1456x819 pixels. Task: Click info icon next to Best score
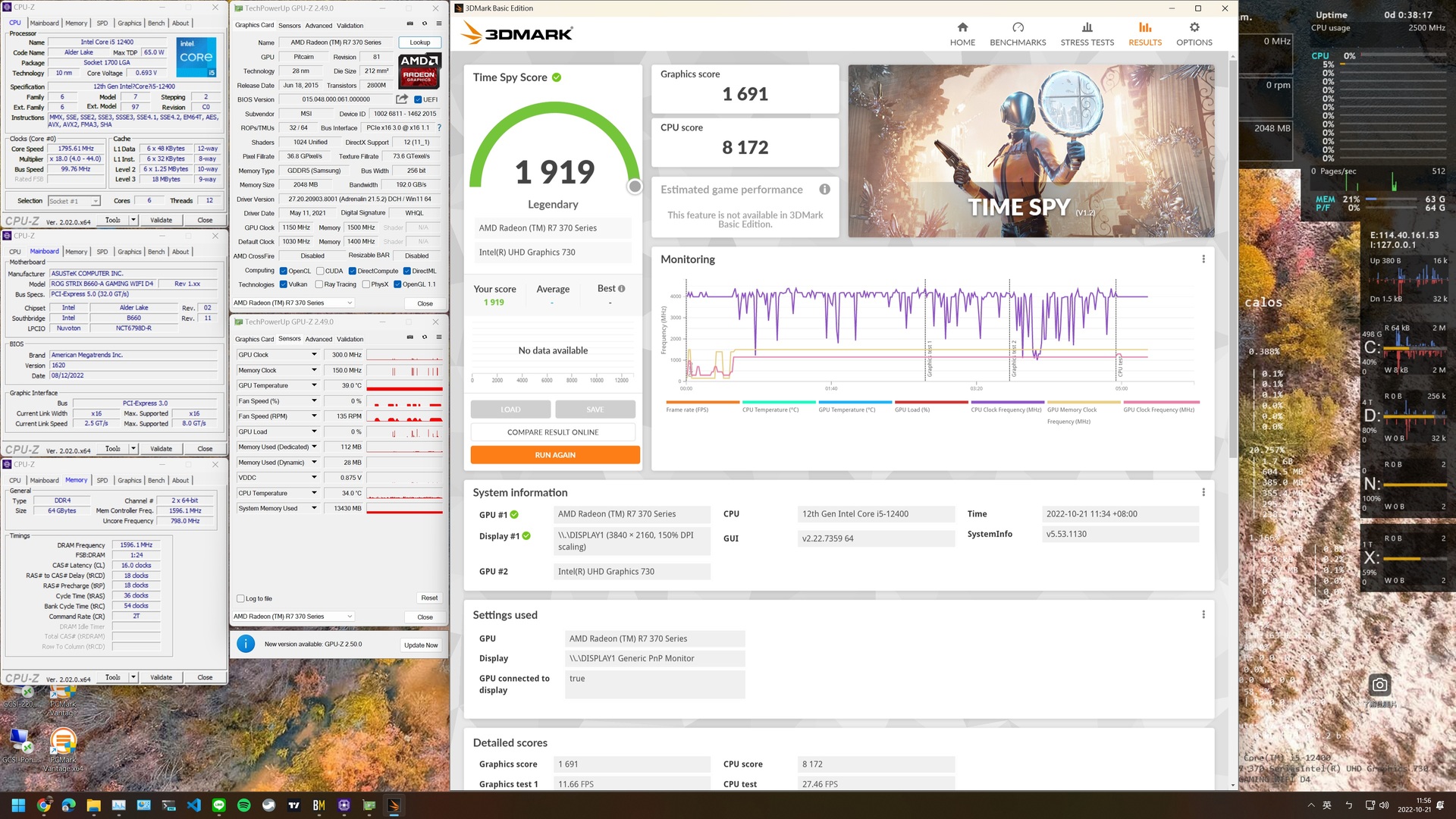click(622, 289)
